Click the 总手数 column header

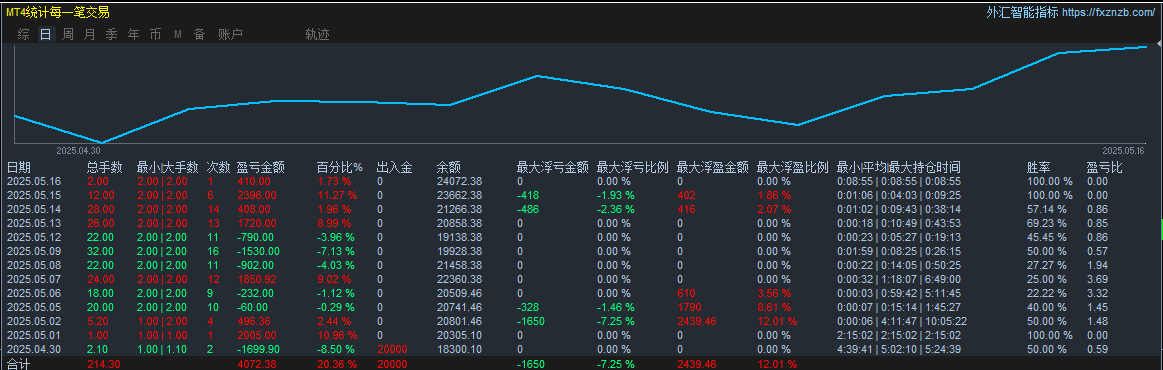point(105,168)
